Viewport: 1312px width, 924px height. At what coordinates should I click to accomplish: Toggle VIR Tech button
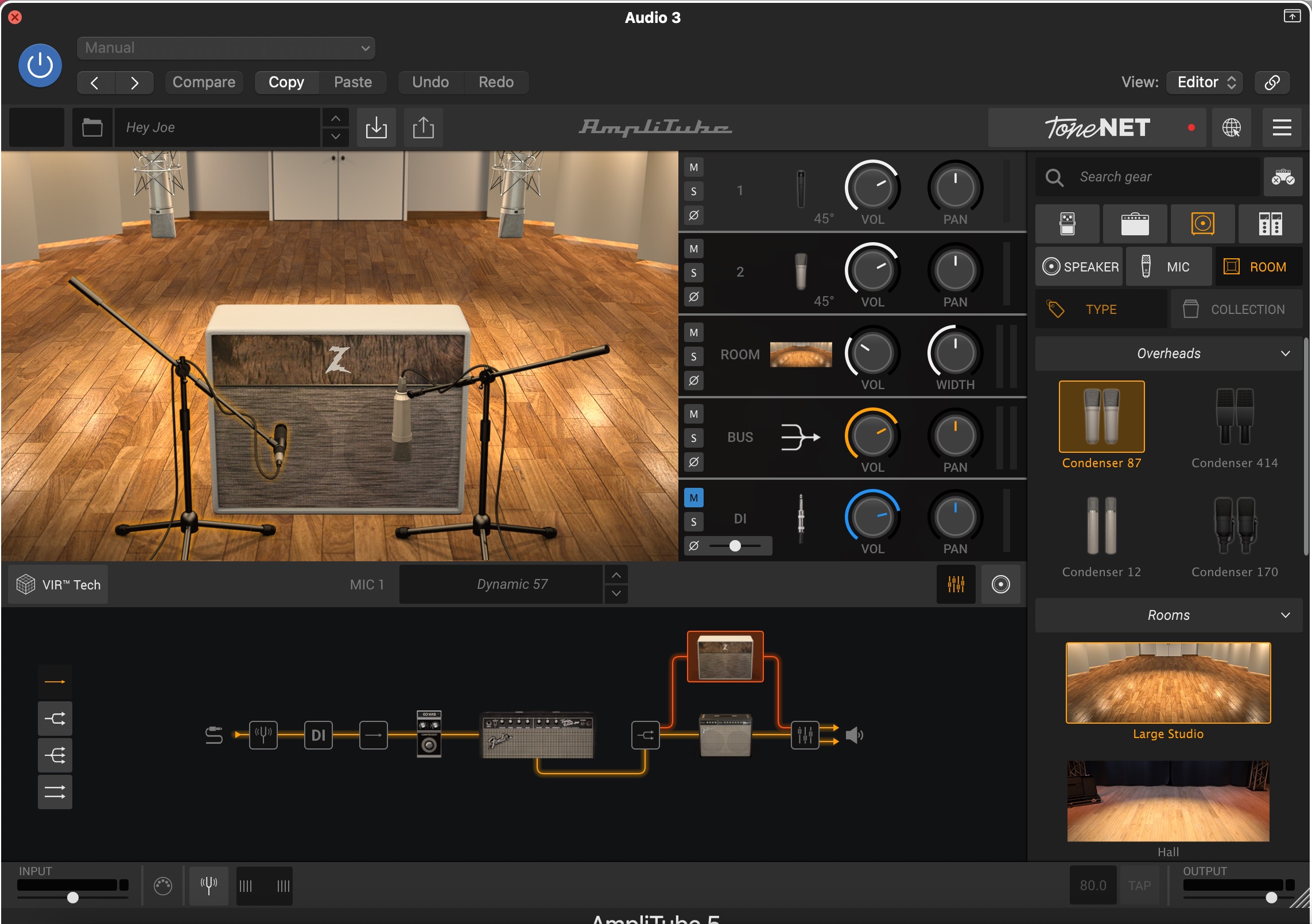coord(59,585)
